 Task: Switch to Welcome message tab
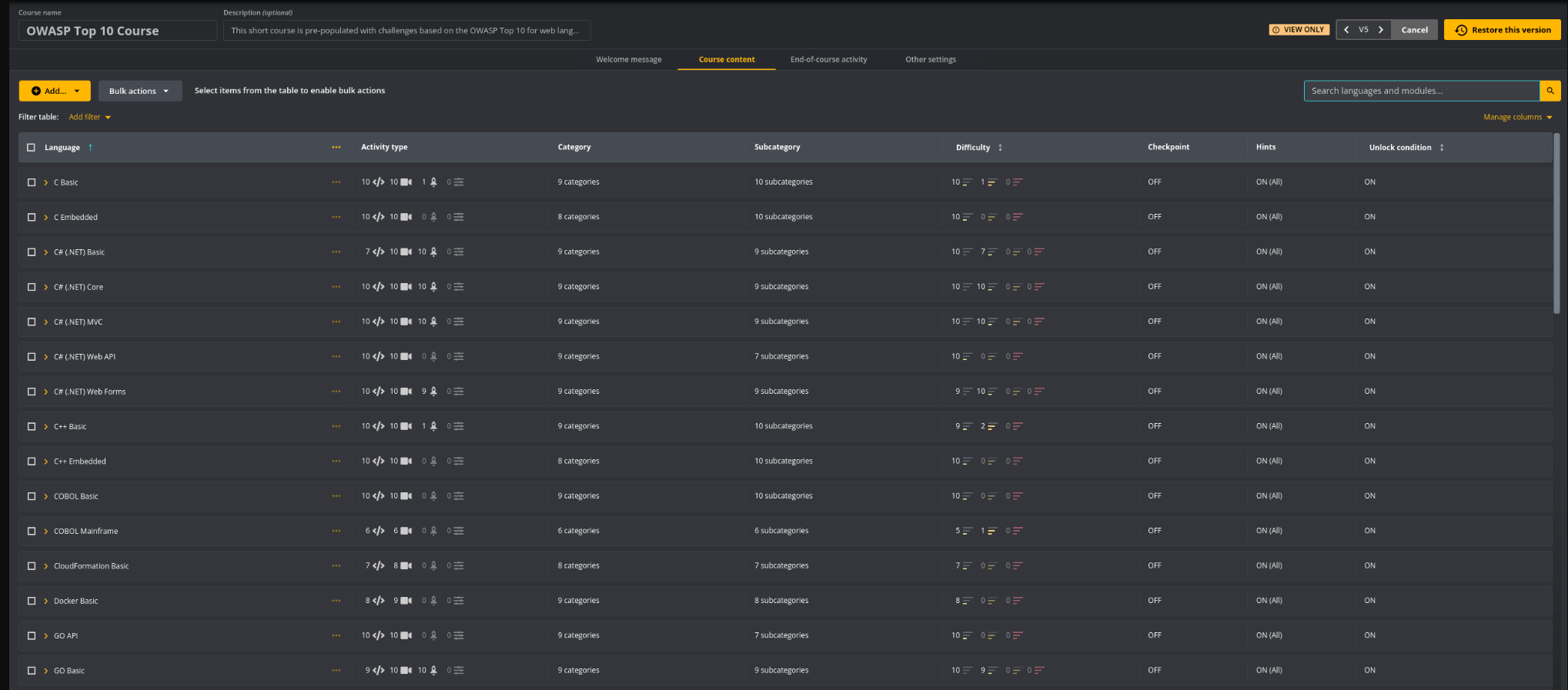coord(629,59)
